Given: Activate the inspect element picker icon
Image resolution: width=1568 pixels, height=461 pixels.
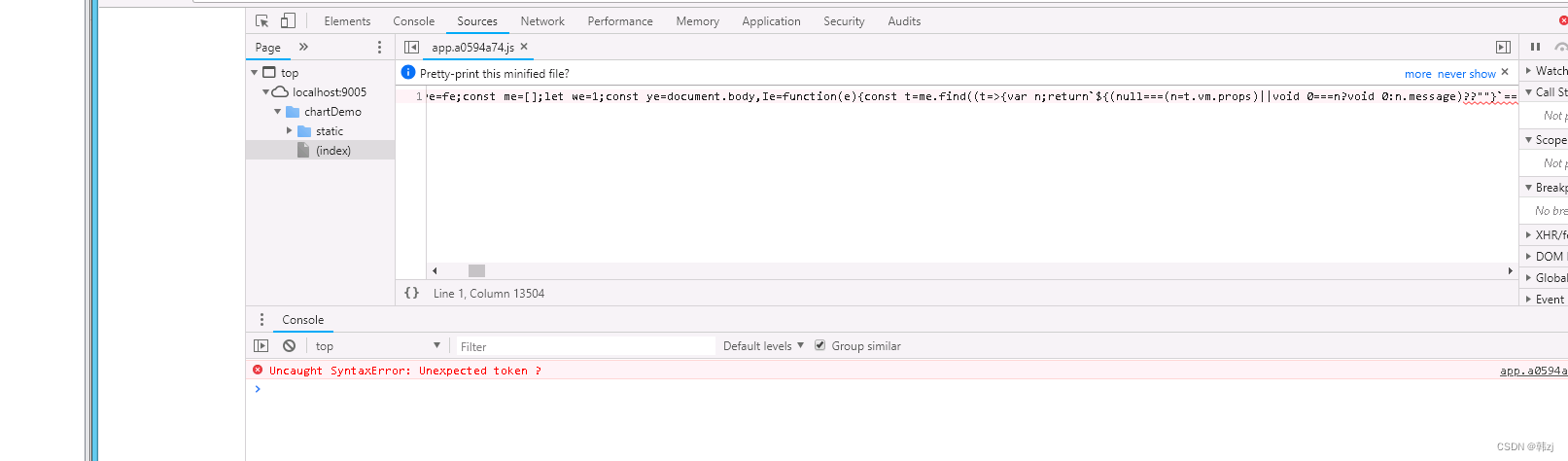Looking at the screenshot, I should coord(261,20).
